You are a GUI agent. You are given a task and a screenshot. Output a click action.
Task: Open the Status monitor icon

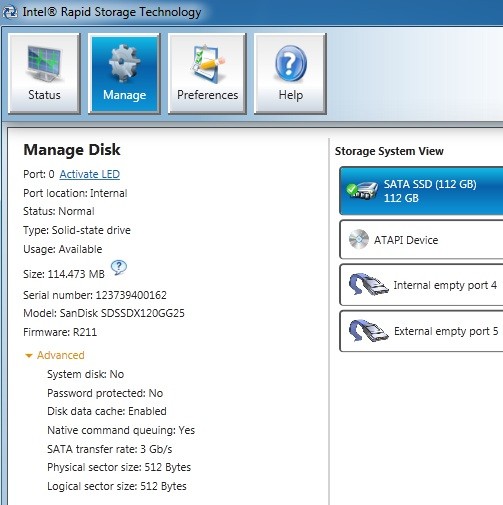tap(44, 63)
